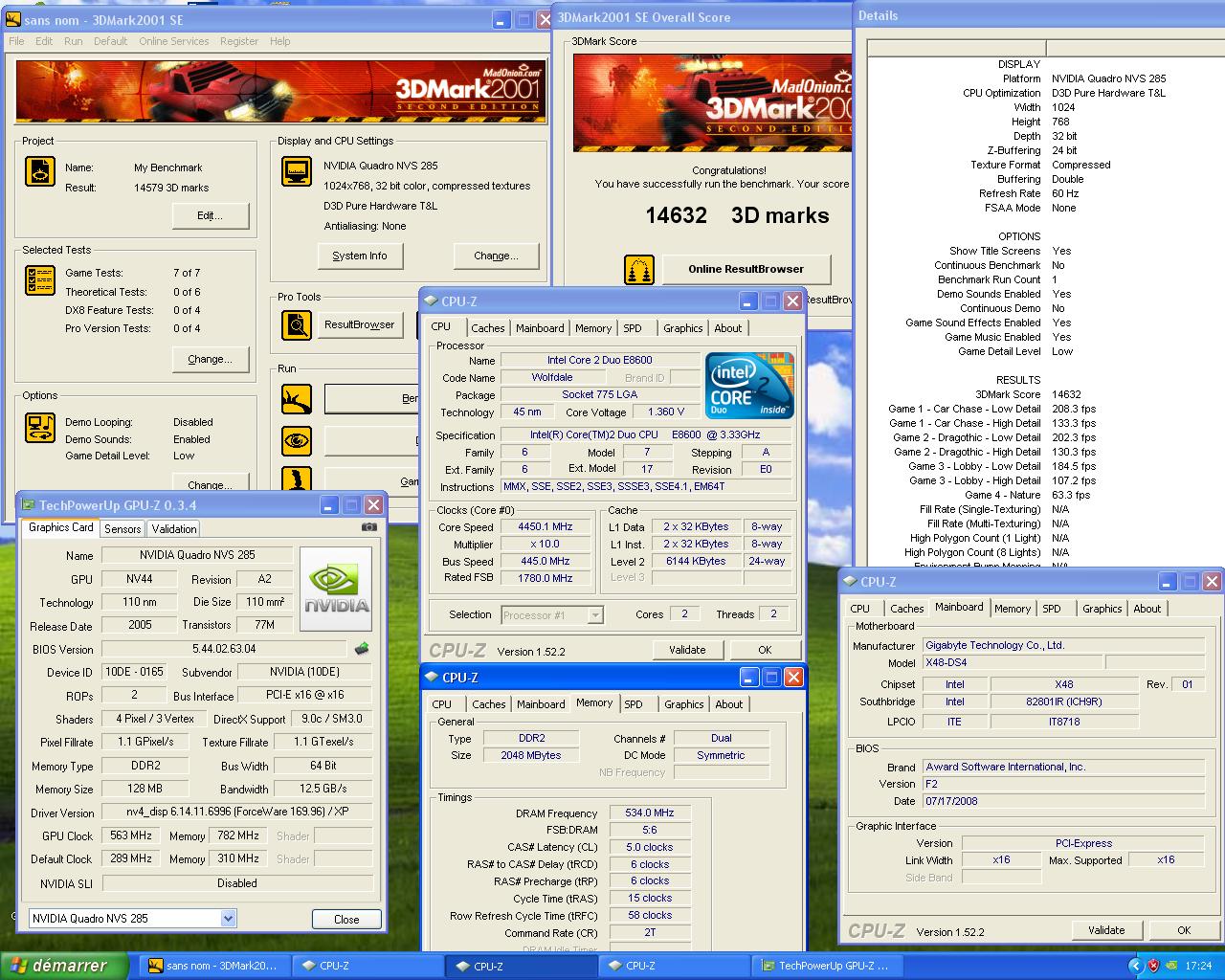Image resolution: width=1225 pixels, height=980 pixels.
Task: Click the NVIDIA logo in GPU-Z
Action: (x=336, y=590)
